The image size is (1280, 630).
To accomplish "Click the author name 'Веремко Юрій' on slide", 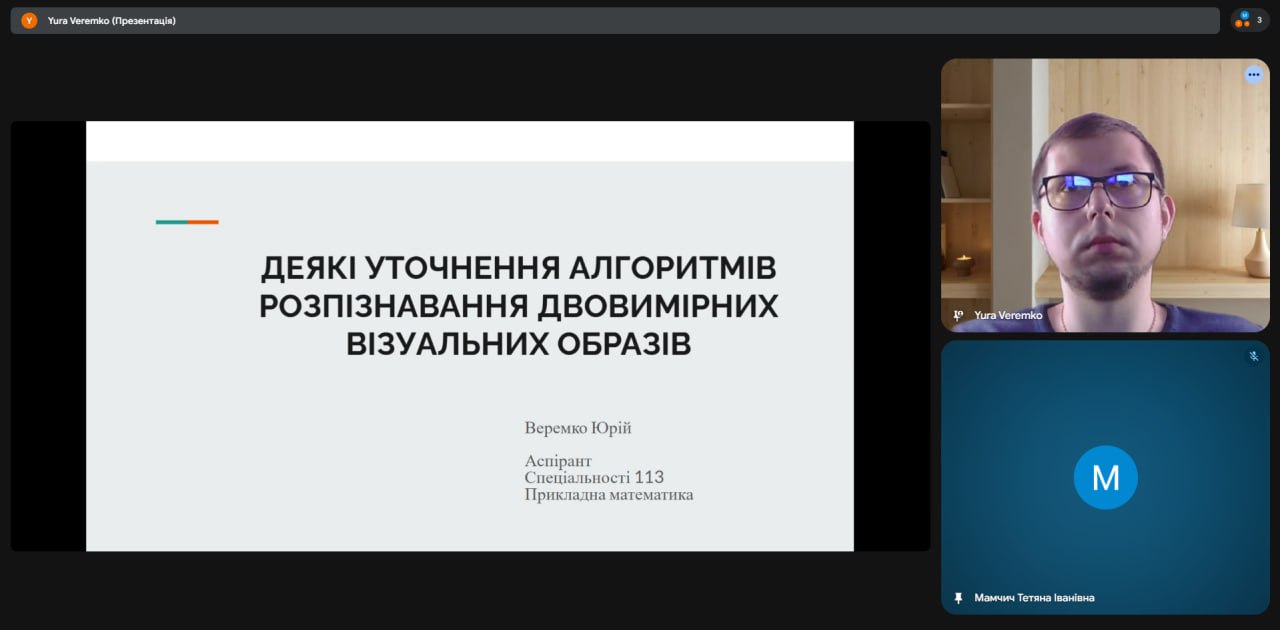I will (578, 428).
